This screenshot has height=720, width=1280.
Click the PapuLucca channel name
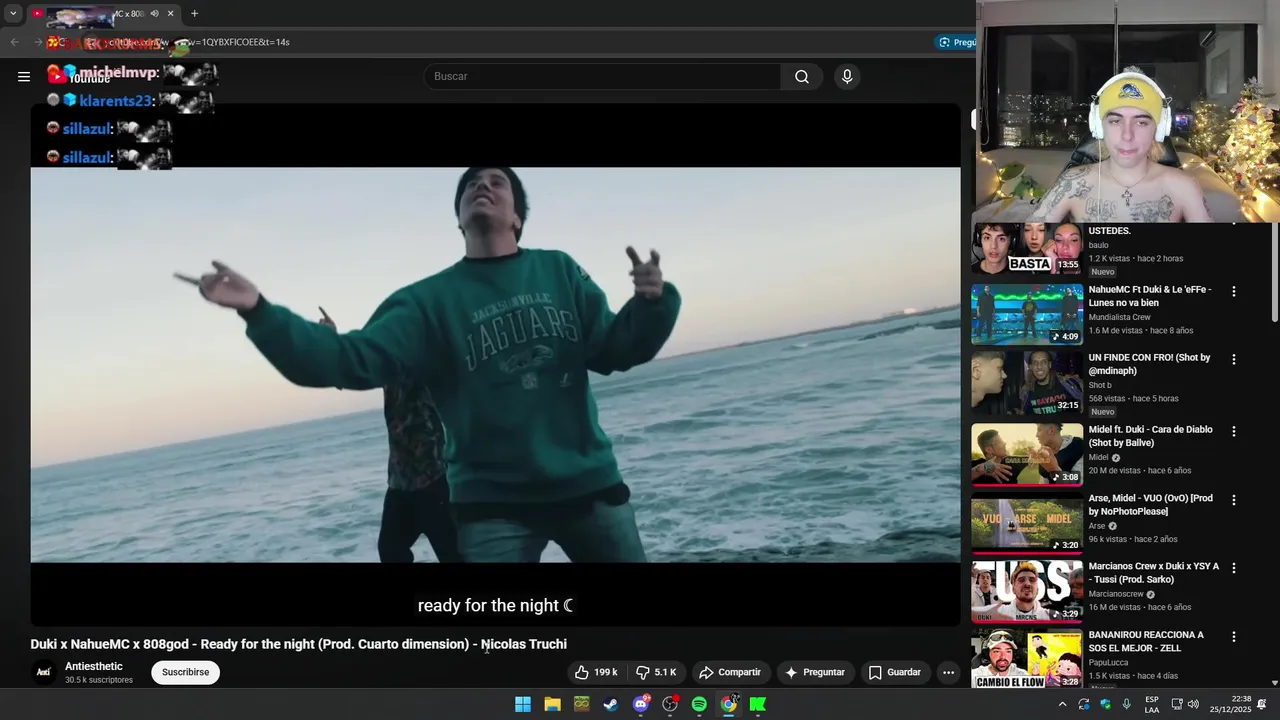tap(1109, 662)
